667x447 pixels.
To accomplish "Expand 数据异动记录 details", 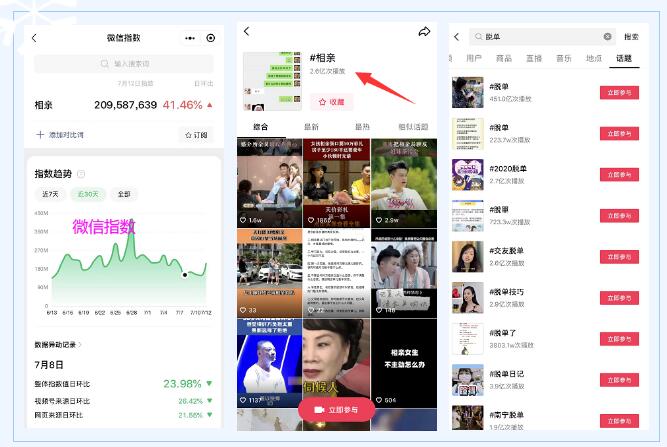I will [x=58, y=345].
